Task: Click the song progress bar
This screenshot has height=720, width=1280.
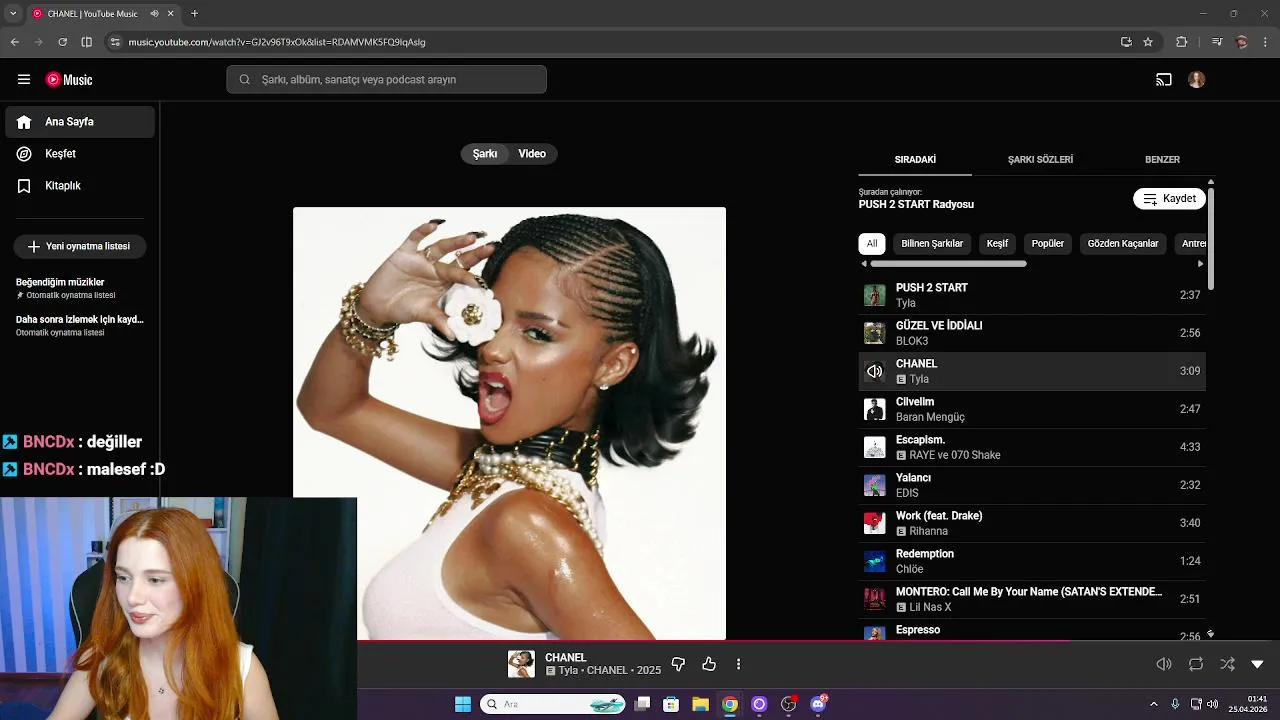Action: click(818, 641)
